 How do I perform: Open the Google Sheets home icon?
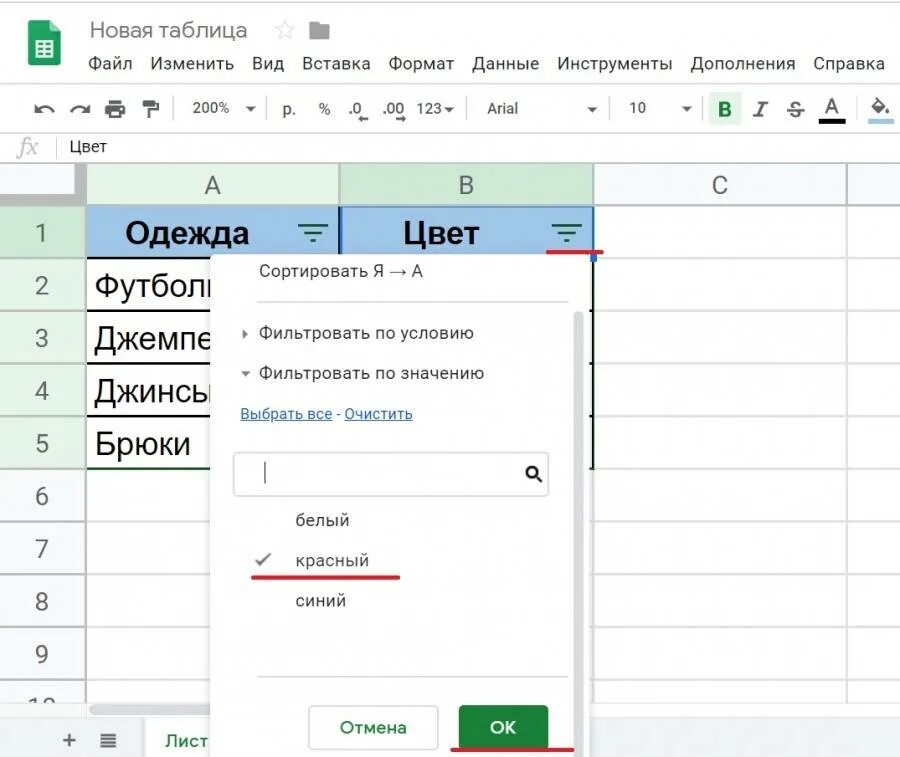pos(44,43)
